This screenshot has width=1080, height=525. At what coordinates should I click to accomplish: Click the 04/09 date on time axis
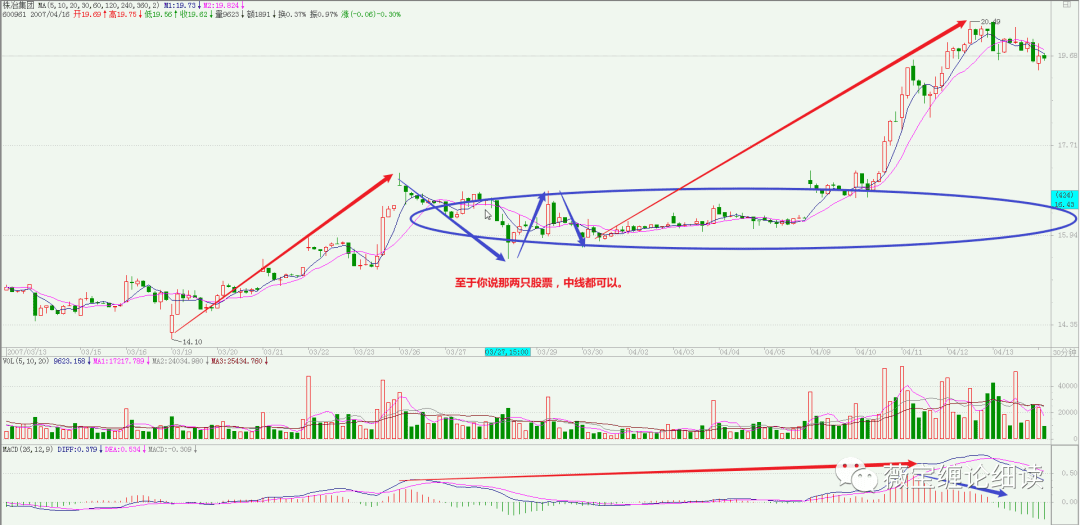820,351
